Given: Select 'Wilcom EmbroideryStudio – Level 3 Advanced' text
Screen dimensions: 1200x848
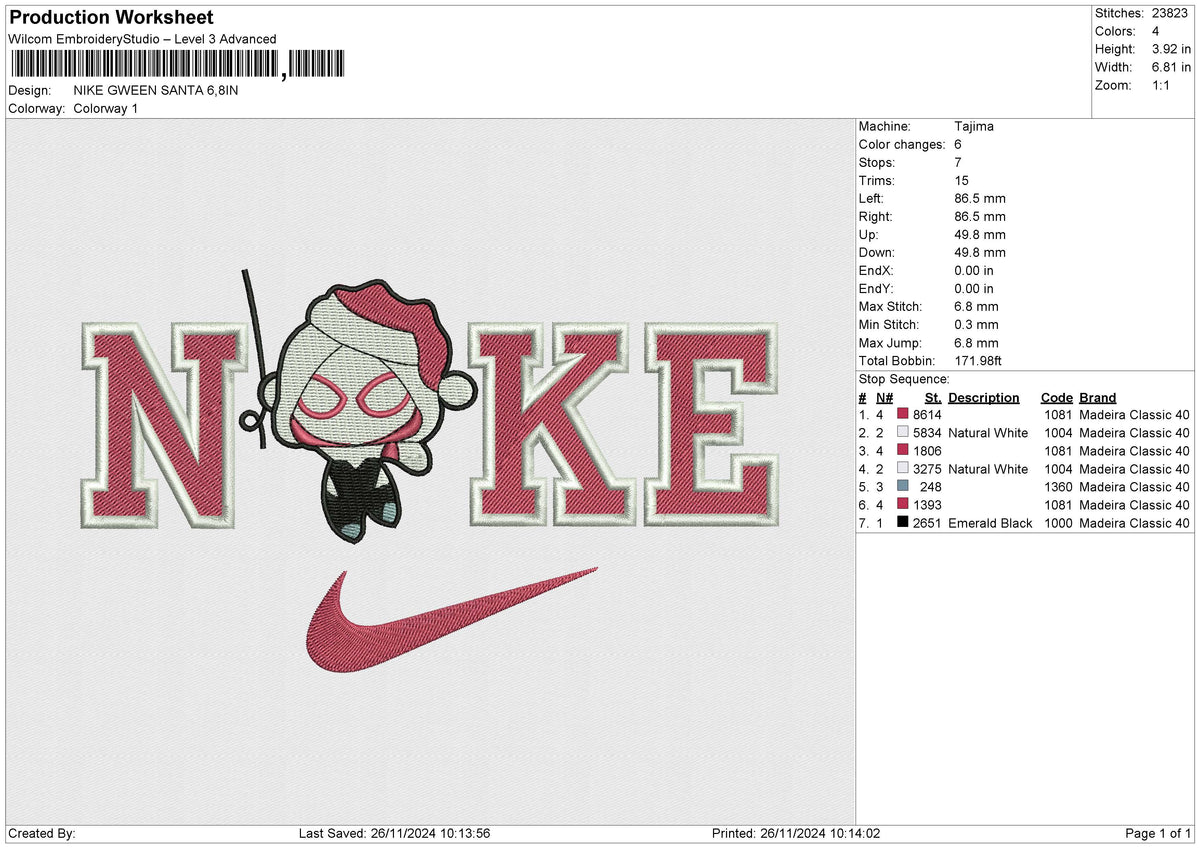Looking at the screenshot, I should click(142, 39).
